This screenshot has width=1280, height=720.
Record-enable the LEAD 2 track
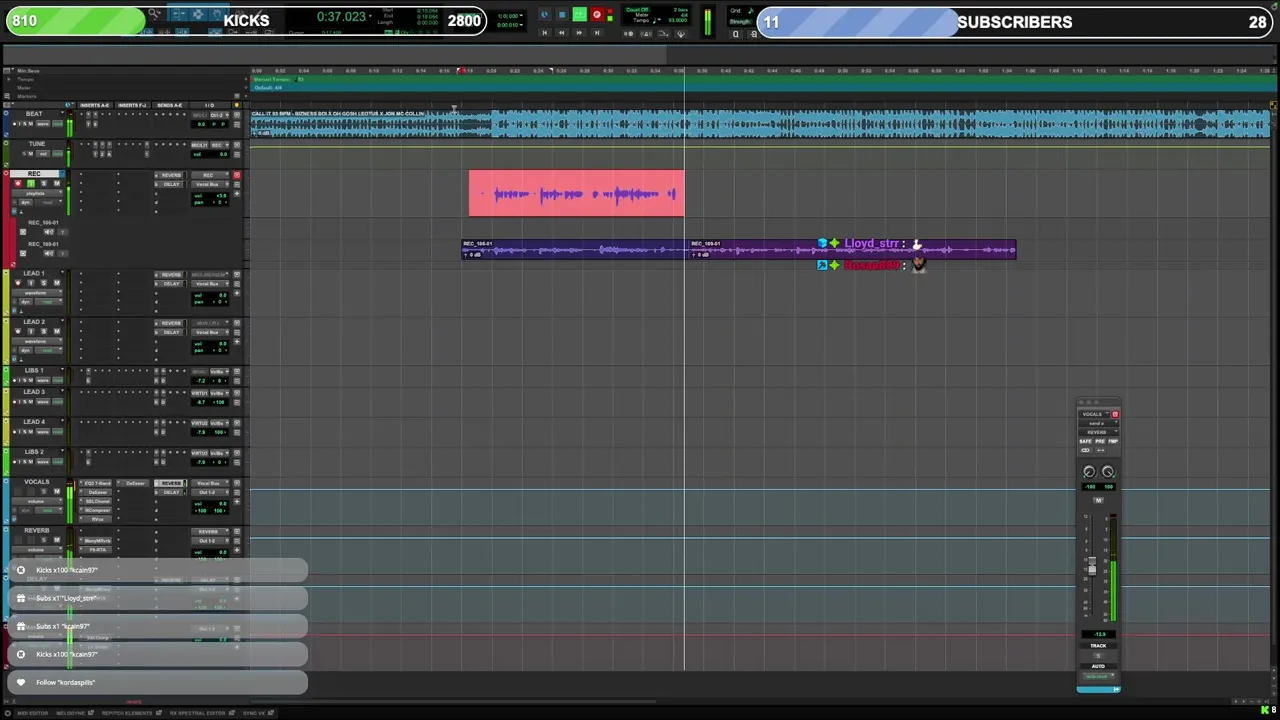click(x=18, y=332)
